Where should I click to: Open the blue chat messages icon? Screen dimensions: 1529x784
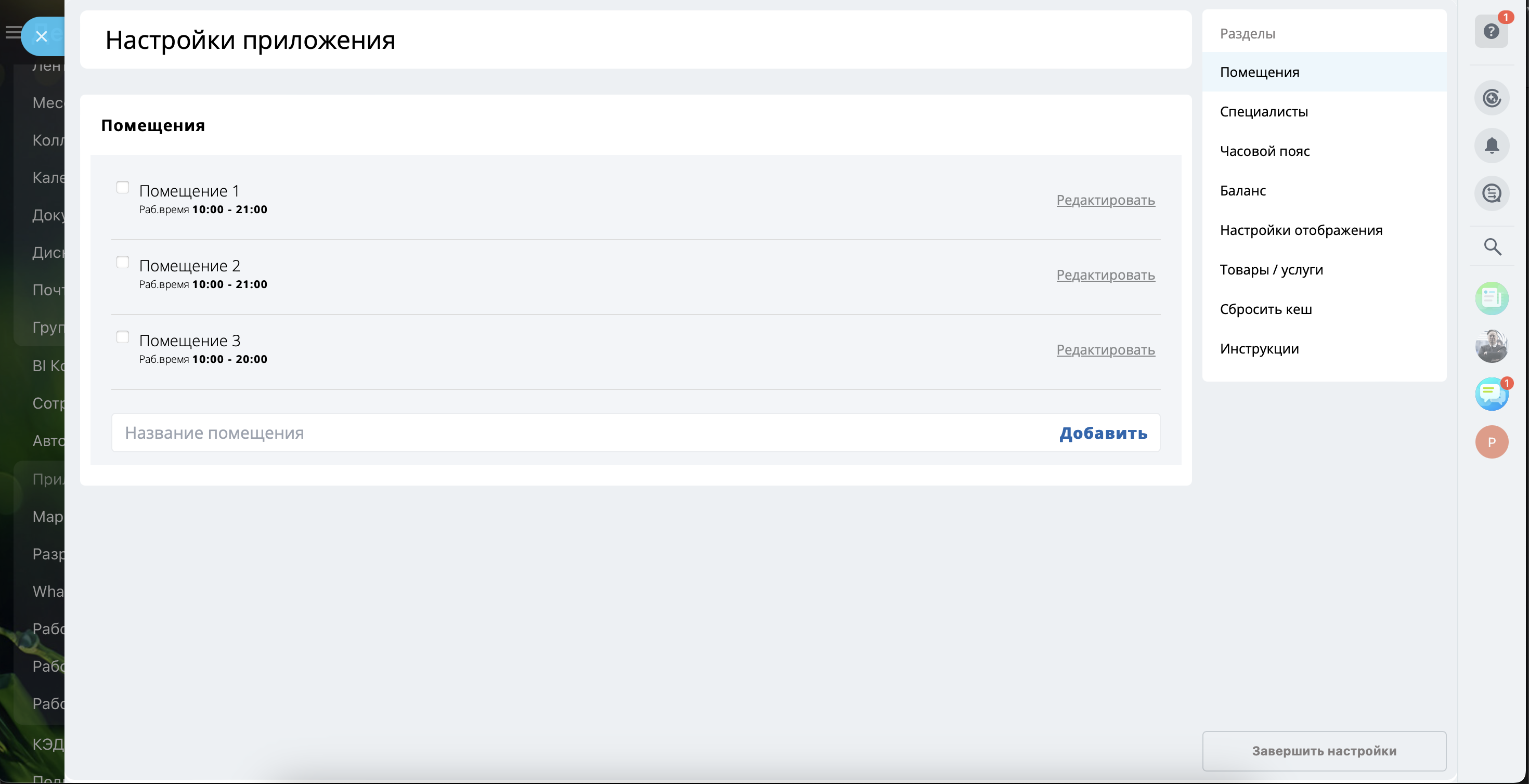coord(1491,394)
